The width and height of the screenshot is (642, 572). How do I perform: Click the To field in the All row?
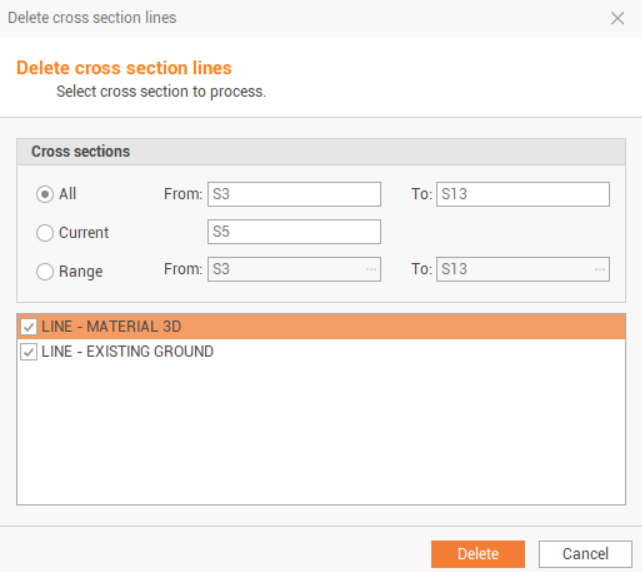point(522,194)
